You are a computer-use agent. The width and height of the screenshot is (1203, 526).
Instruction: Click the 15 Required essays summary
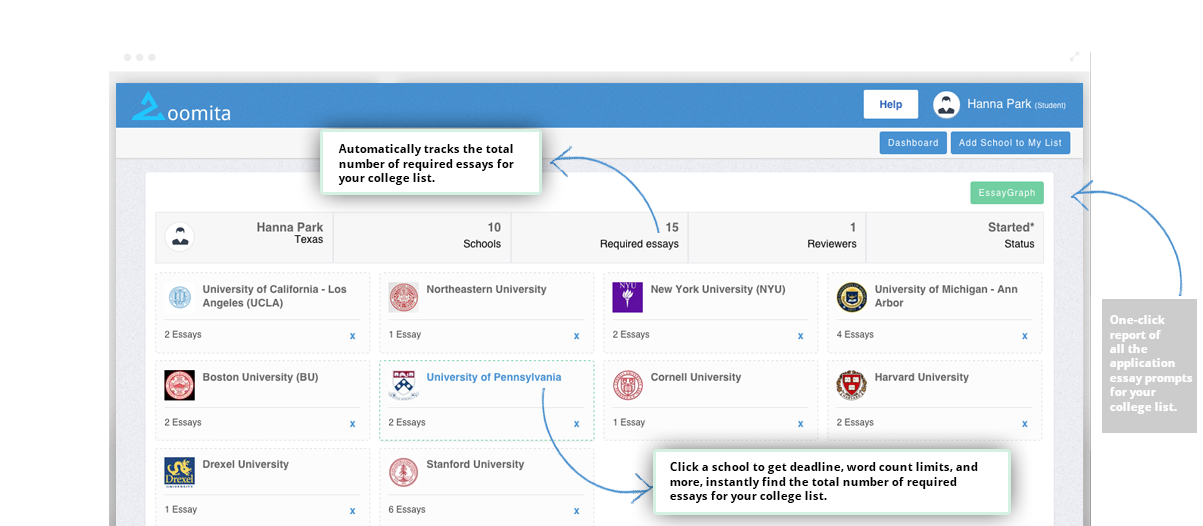tap(639, 236)
